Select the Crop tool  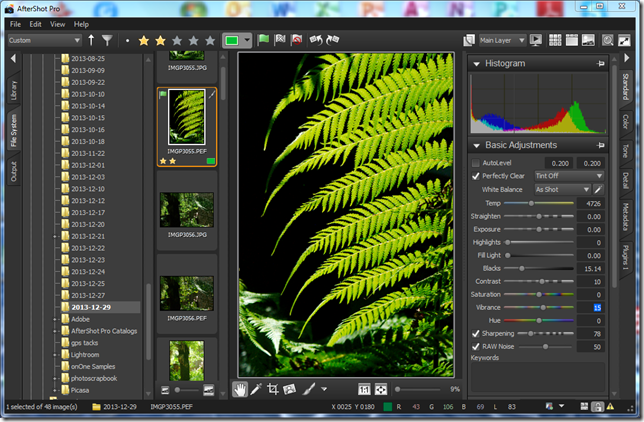point(272,388)
